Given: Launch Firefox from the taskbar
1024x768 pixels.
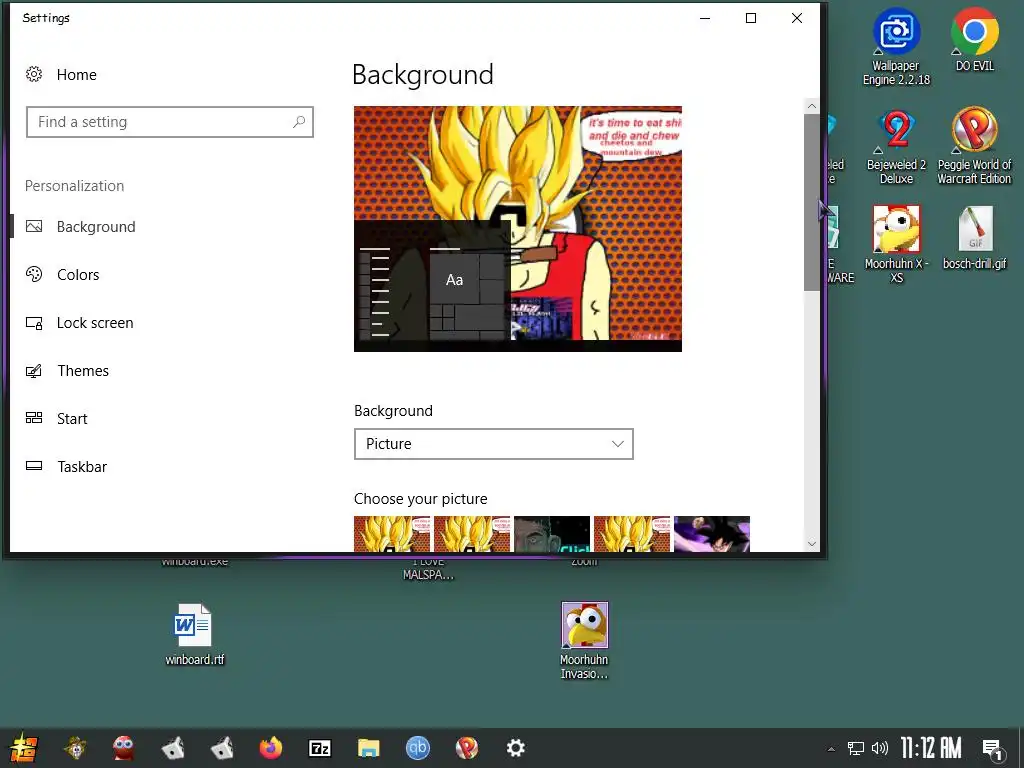Looking at the screenshot, I should [270, 748].
